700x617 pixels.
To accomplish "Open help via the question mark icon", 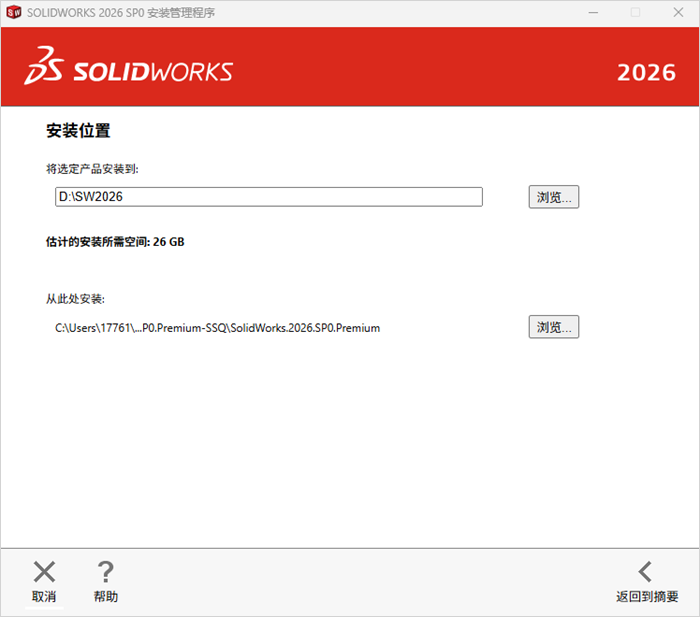I will point(105,572).
